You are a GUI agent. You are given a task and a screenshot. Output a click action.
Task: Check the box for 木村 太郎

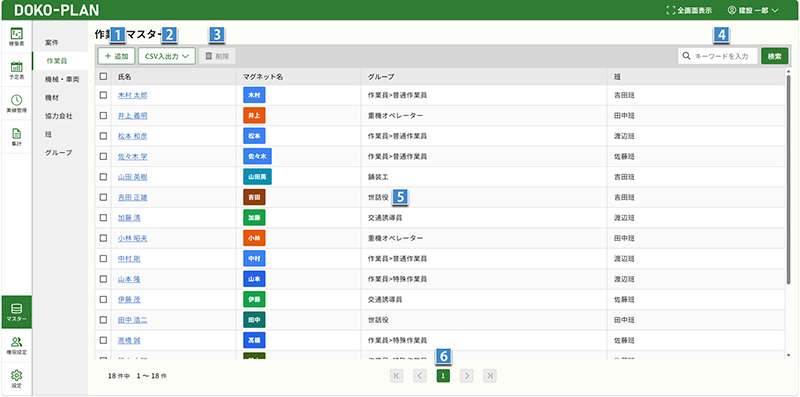point(104,95)
